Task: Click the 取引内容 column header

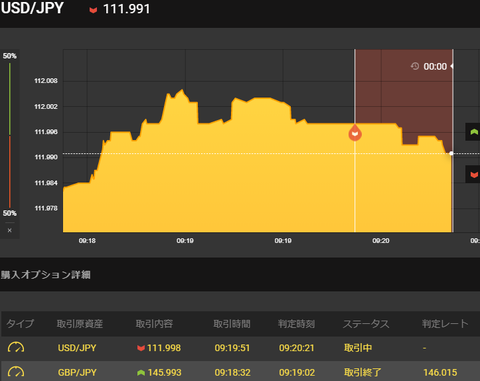Action: (154, 324)
